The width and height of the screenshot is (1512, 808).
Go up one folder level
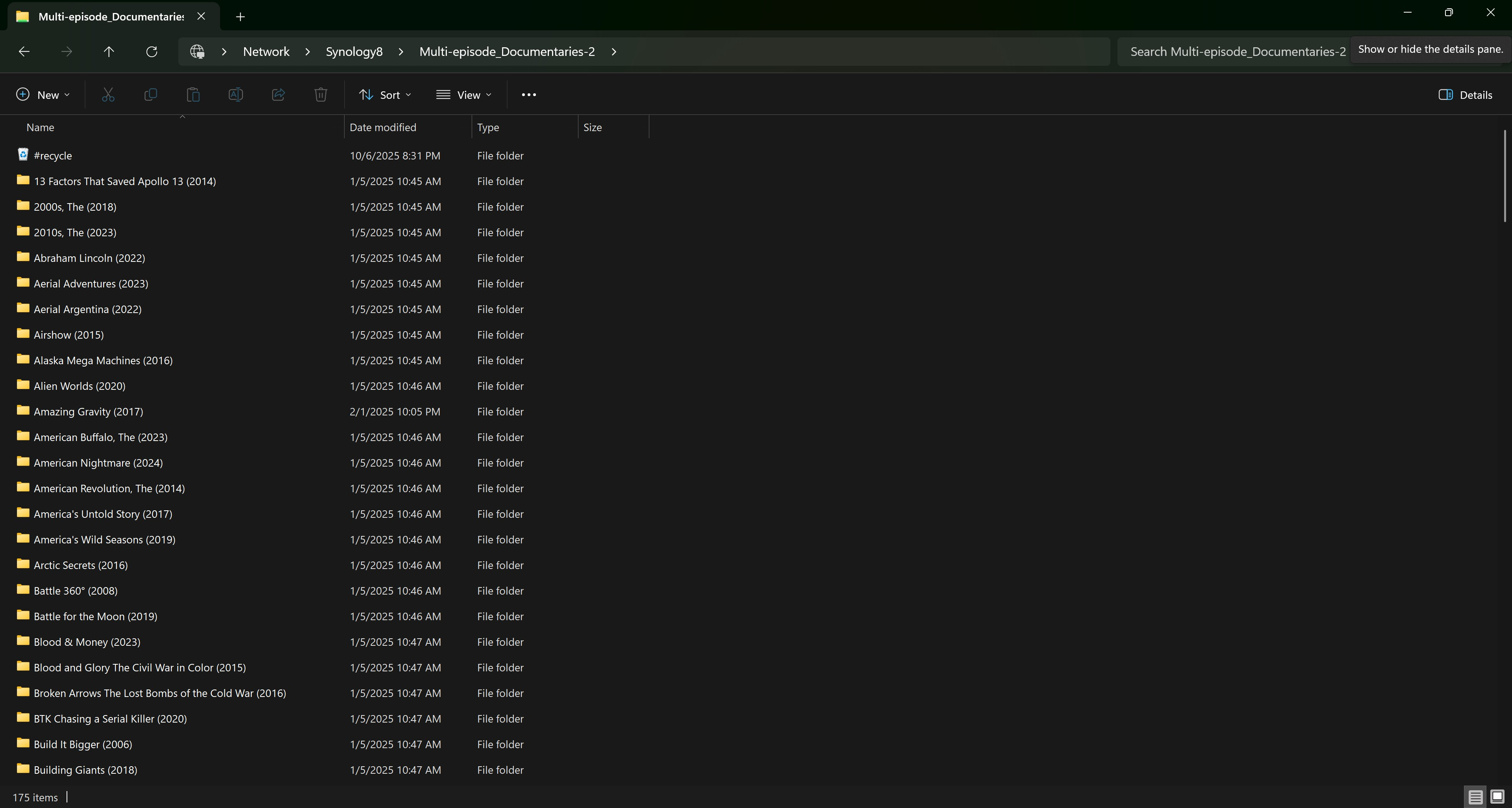109,52
